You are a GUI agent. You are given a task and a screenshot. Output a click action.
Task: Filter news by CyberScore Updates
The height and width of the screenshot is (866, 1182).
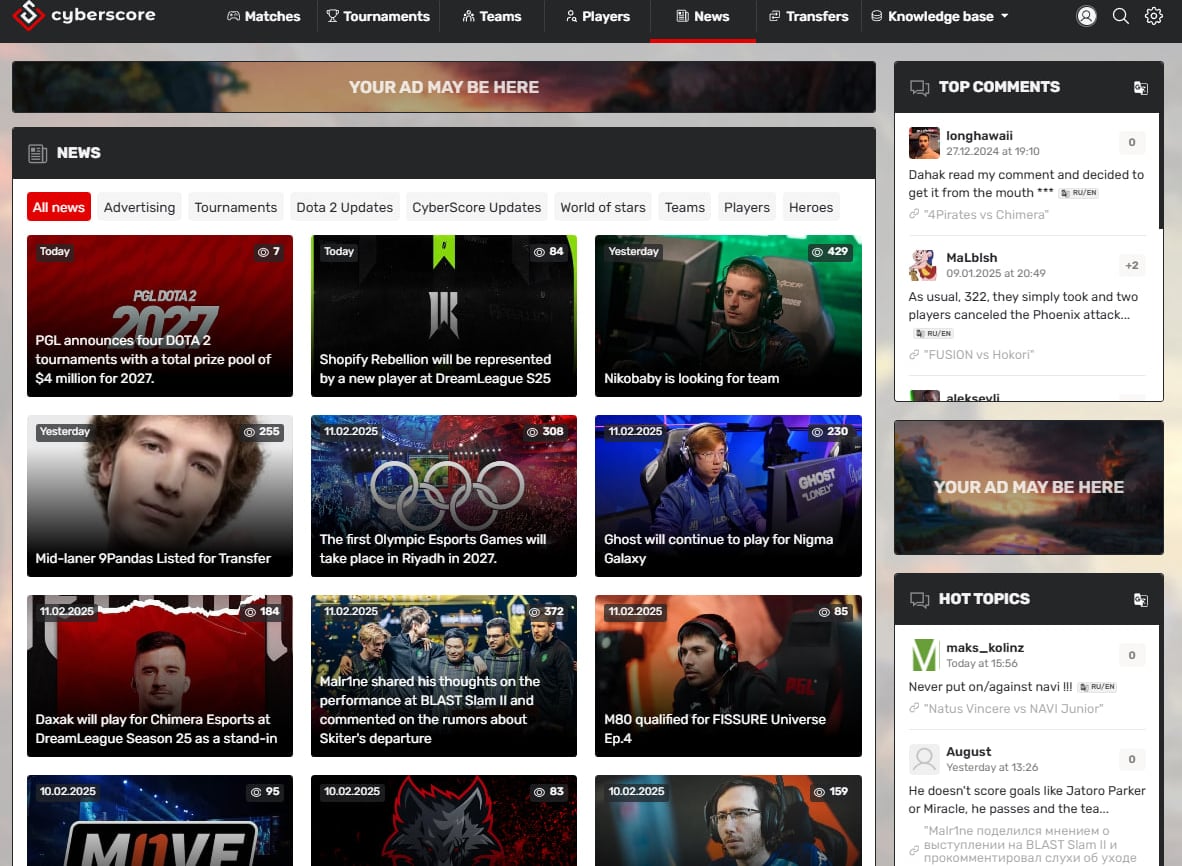[476, 207]
